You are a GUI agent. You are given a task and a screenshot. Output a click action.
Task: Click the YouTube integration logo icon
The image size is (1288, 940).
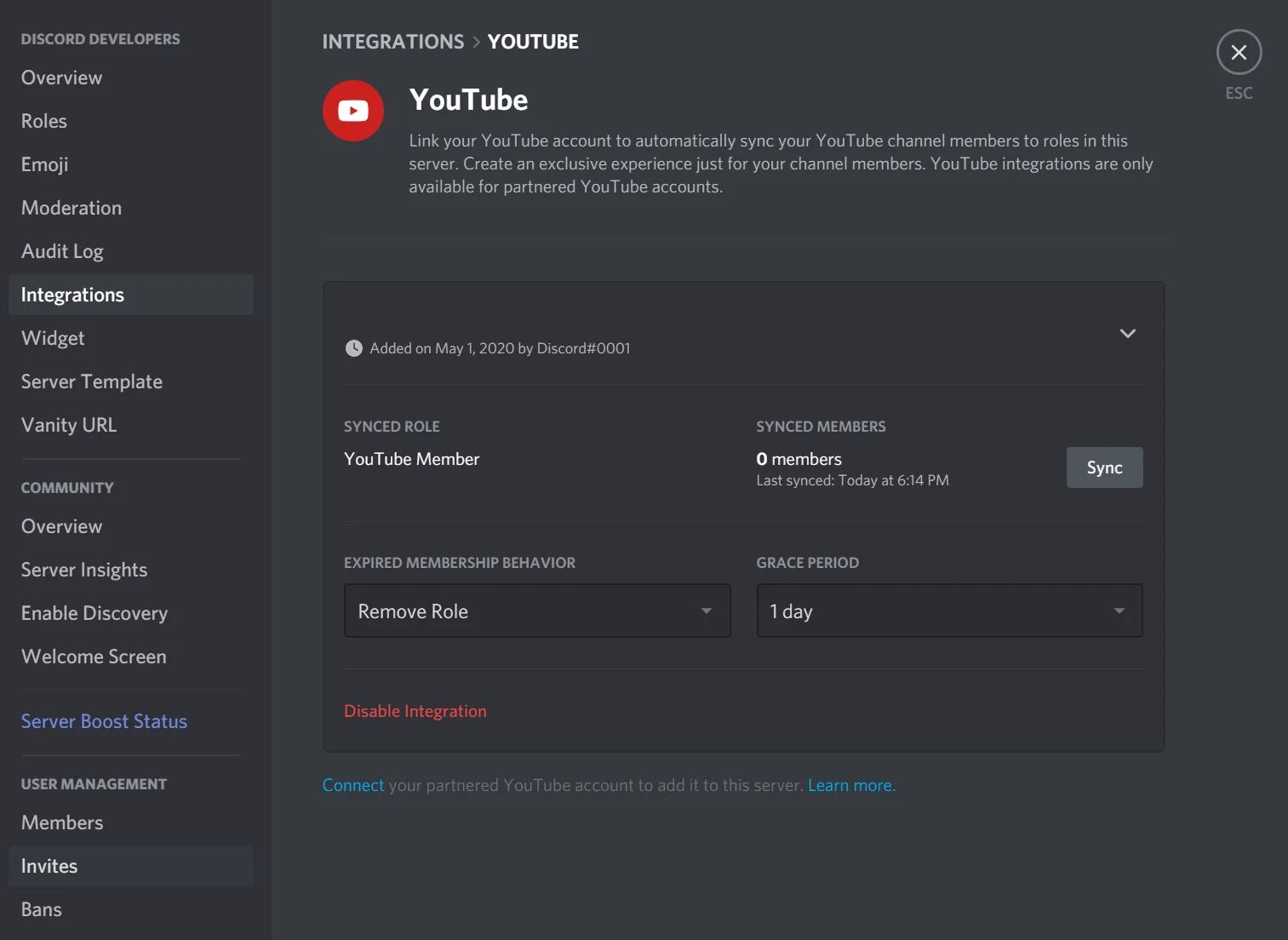point(352,110)
